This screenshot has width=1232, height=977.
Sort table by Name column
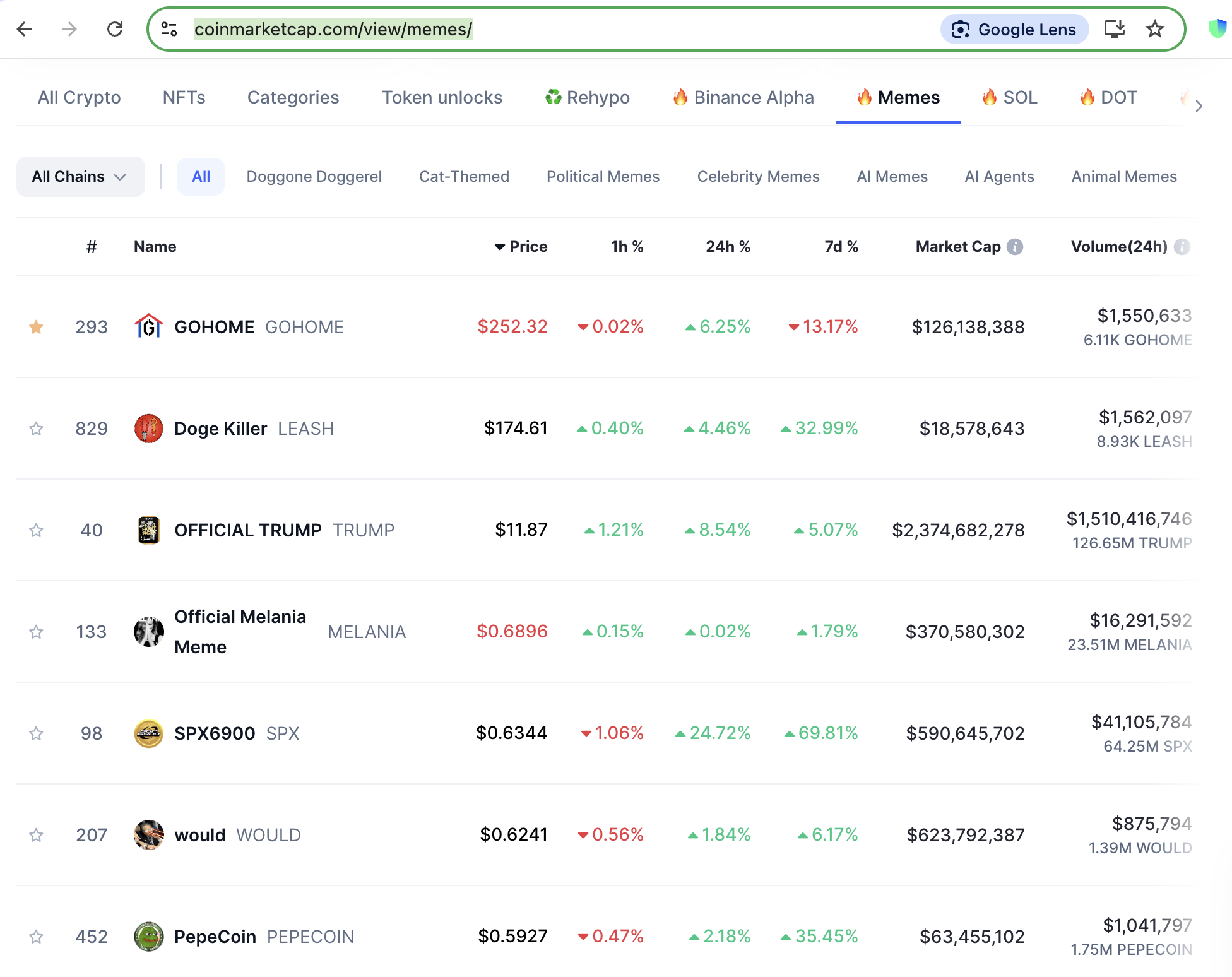pos(155,247)
